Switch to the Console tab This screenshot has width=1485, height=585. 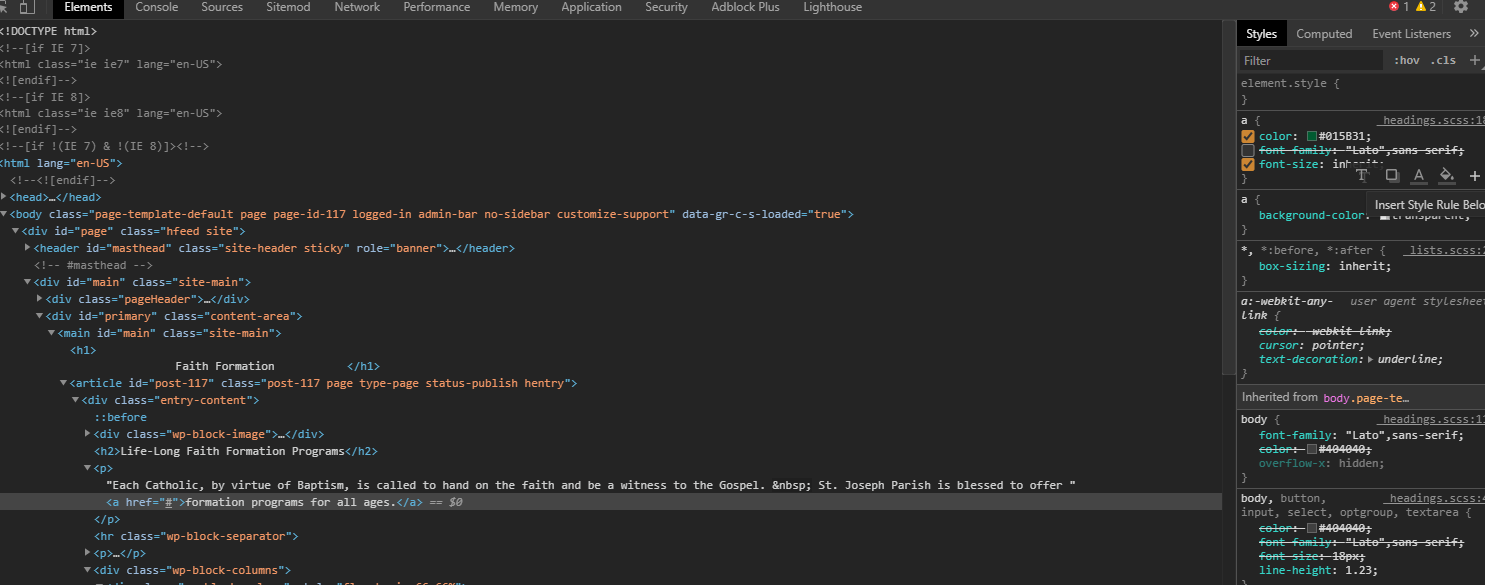pos(156,8)
